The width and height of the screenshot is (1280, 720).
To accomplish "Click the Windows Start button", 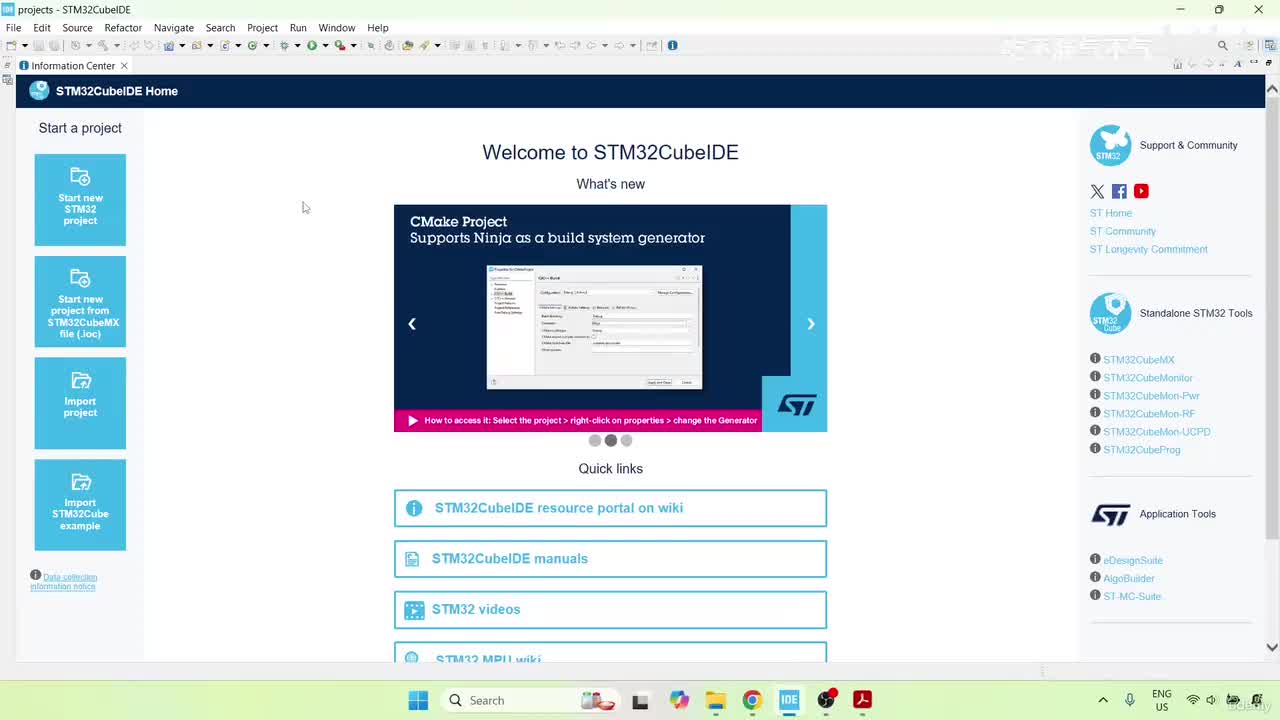I will (418, 700).
